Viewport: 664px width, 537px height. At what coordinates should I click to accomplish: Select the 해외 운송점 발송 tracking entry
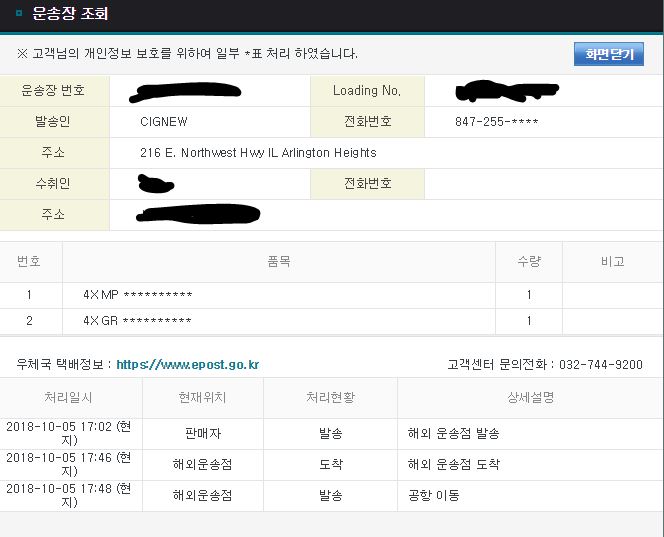453,433
